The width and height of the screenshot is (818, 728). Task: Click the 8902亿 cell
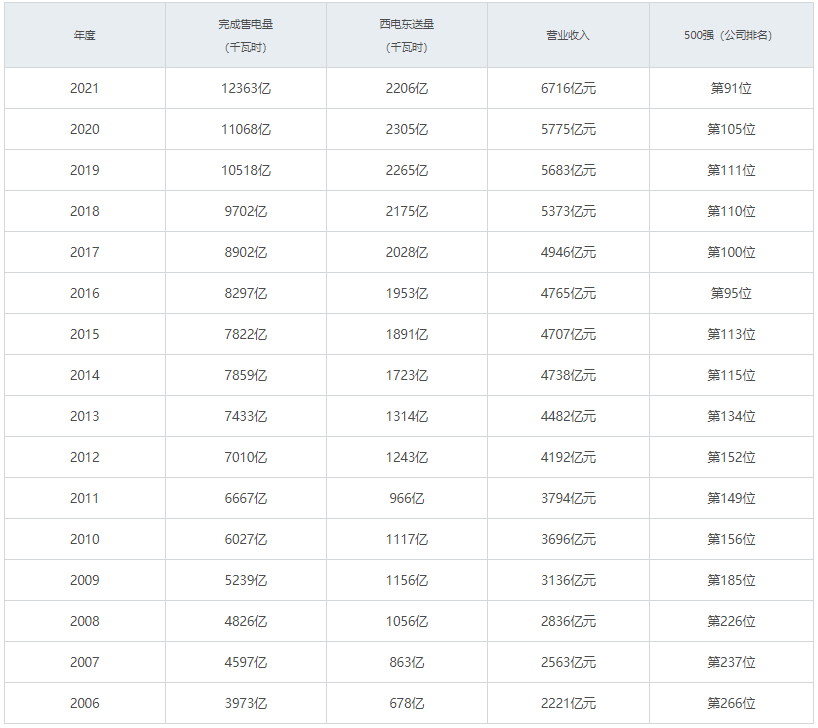click(246, 252)
